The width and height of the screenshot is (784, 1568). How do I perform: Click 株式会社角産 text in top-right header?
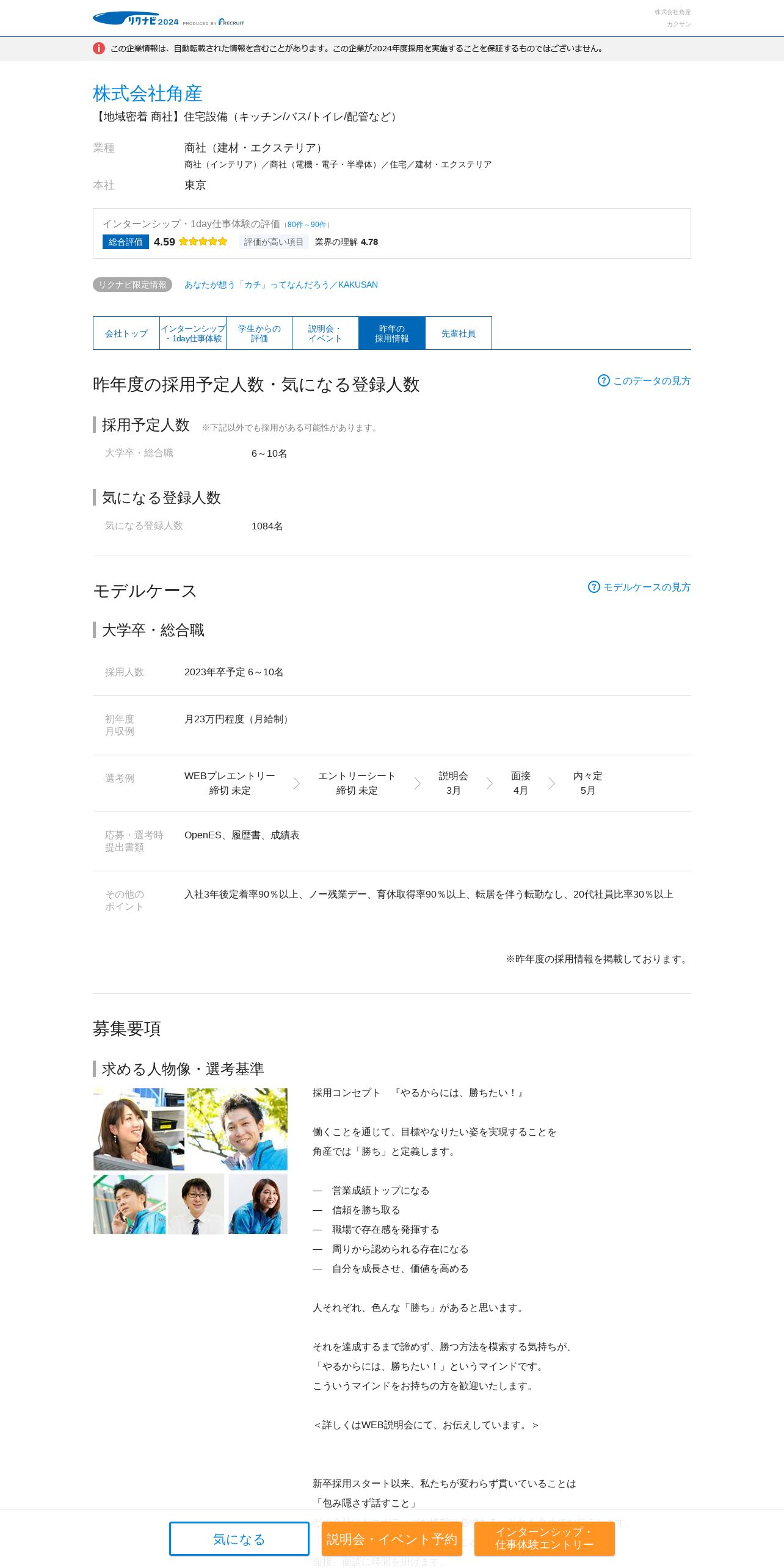coord(672,12)
